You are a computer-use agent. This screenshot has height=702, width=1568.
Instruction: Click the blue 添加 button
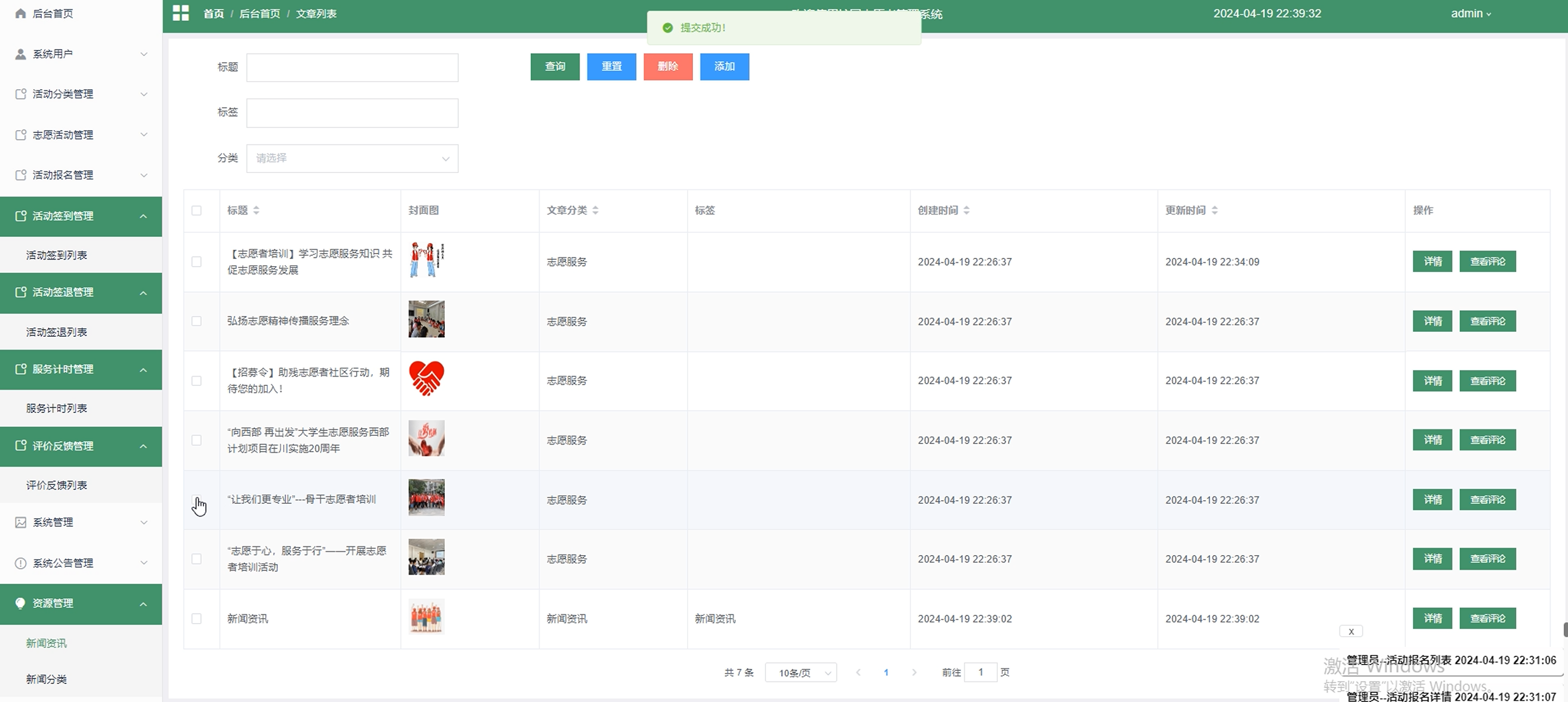(x=724, y=66)
